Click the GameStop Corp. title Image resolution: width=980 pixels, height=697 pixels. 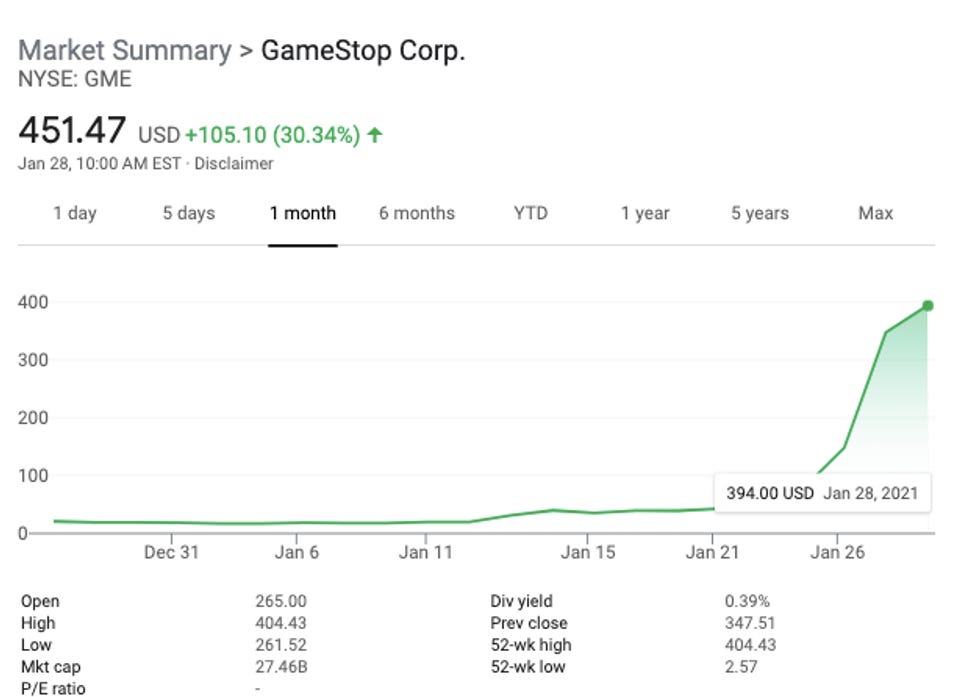click(363, 51)
